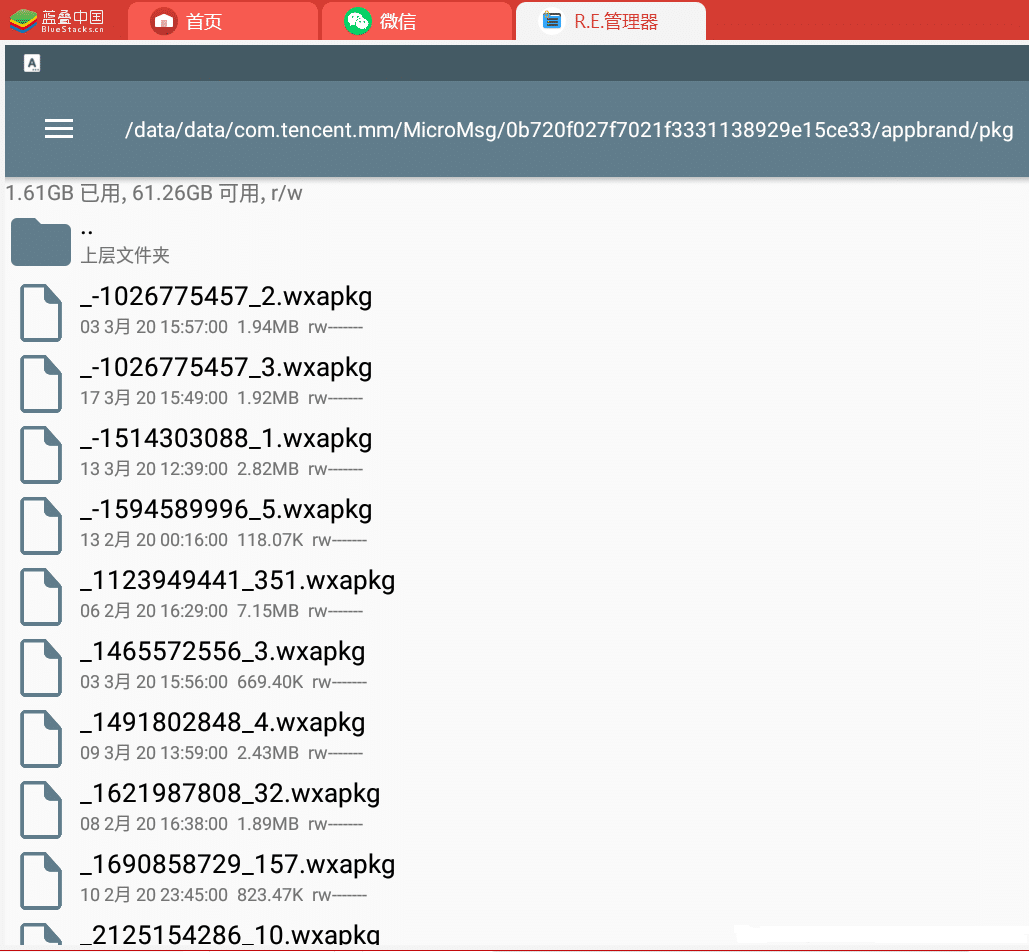Select file name _1621987808_32.wxapkg
Viewport: 1029px width, 952px height.
pyautogui.click(x=230, y=794)
